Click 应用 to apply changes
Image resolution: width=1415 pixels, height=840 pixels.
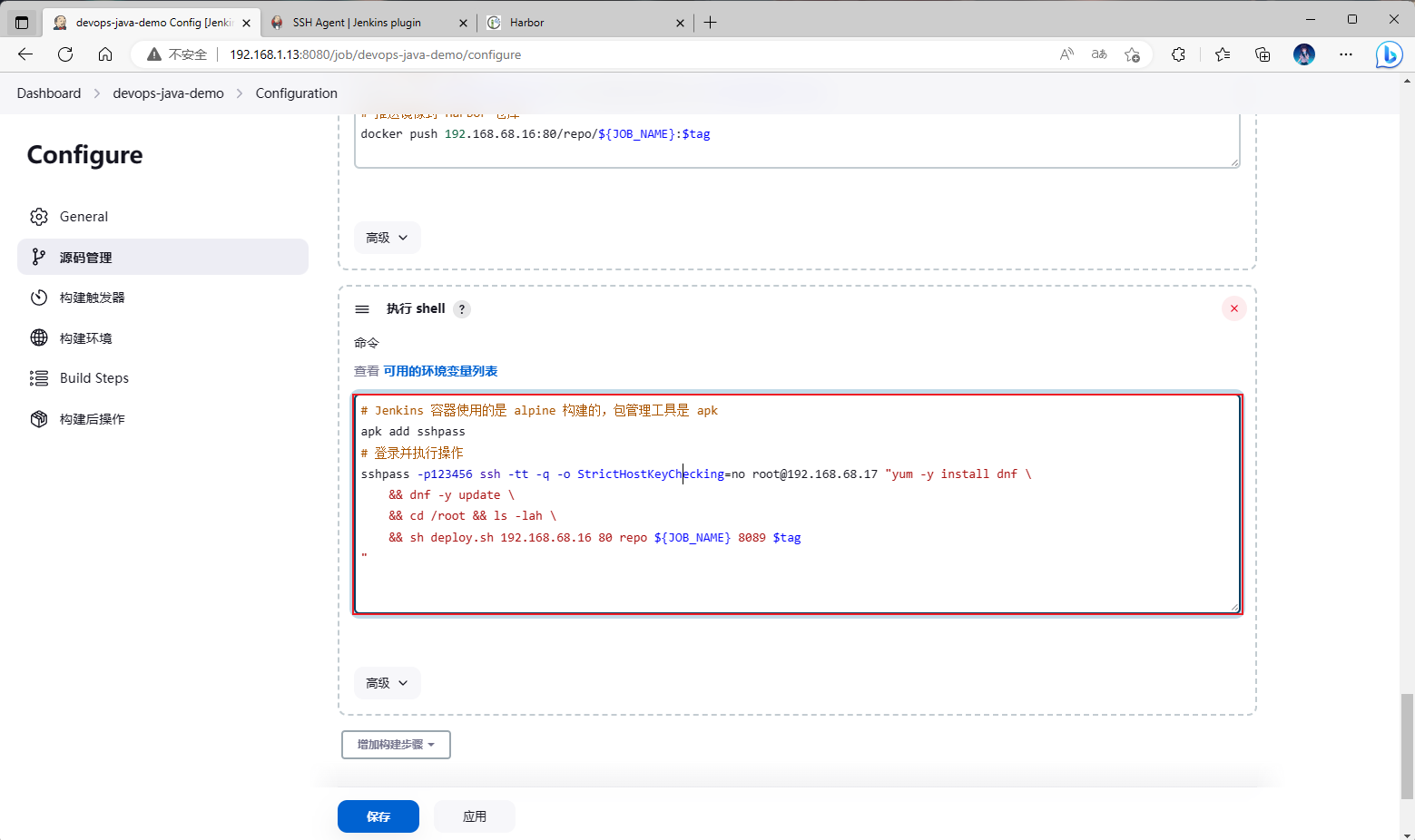click(475, 816)
